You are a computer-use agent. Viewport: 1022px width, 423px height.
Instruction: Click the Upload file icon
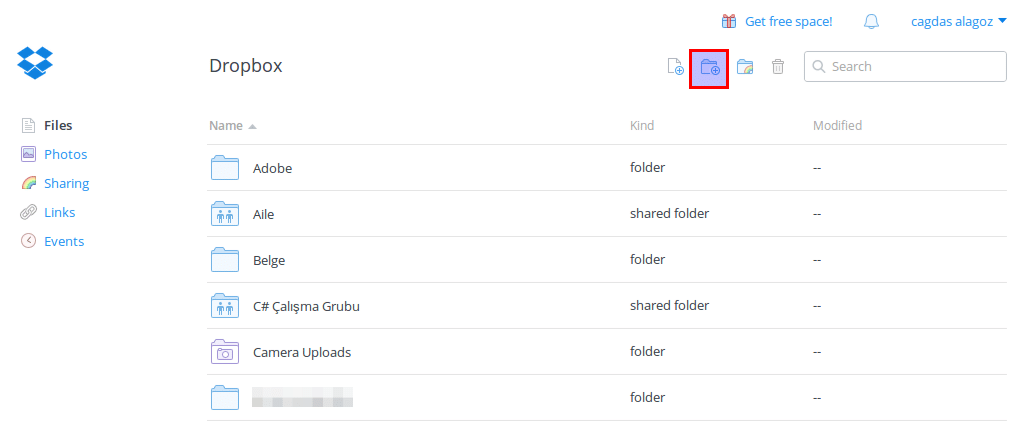click(675, 66)
